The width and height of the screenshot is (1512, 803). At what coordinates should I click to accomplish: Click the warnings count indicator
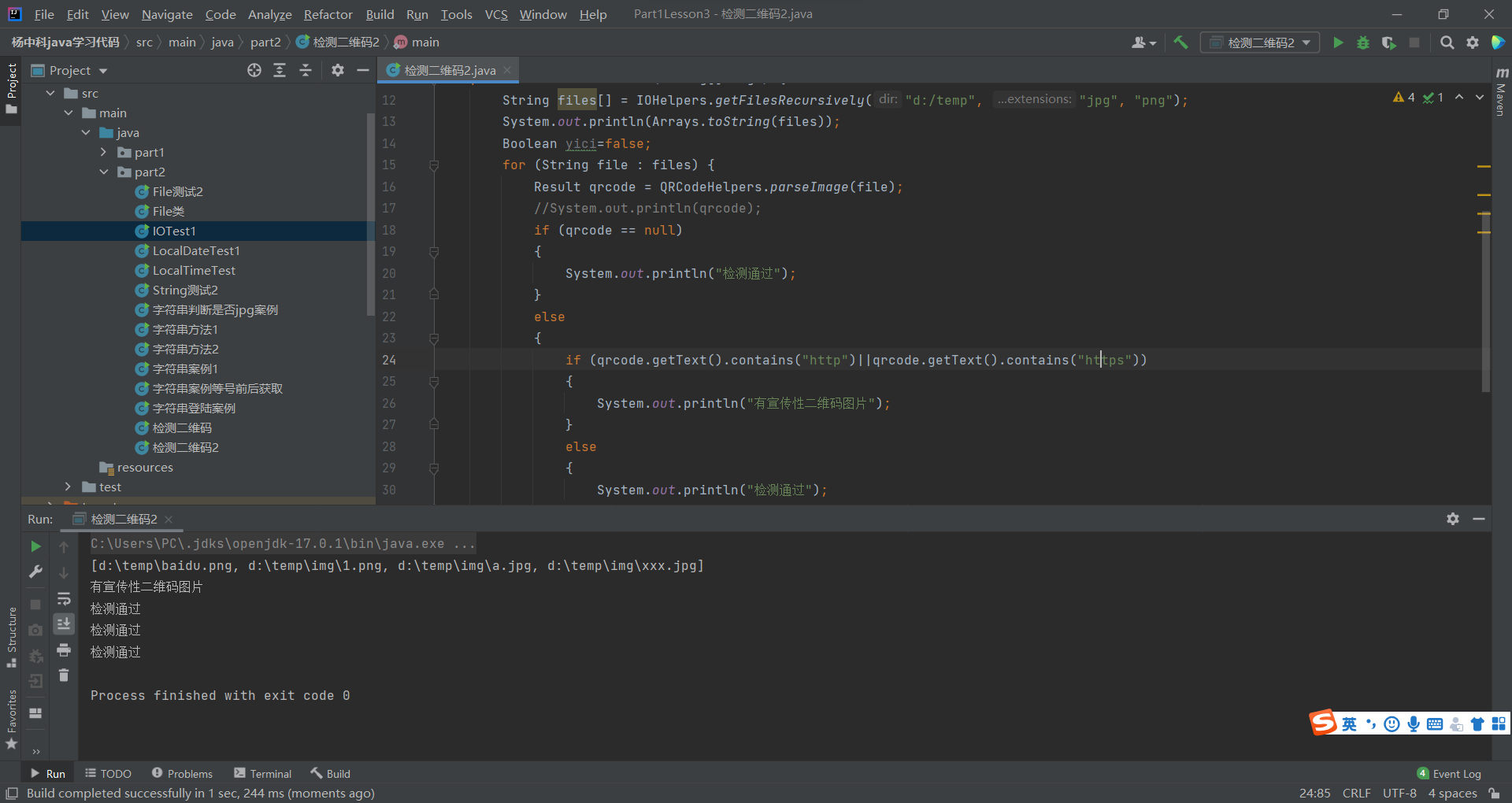pyautogui.click(x=1404, y=97)
